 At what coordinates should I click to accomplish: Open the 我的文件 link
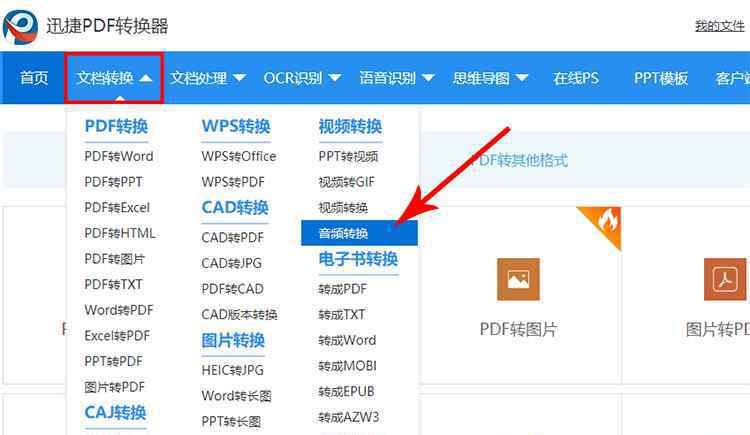coord(720,26)
